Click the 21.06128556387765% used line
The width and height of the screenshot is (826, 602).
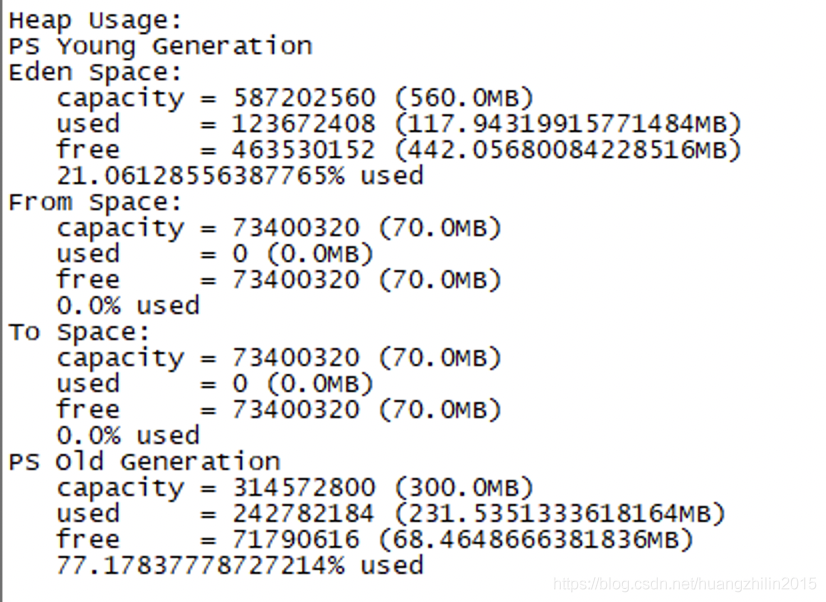240,176
